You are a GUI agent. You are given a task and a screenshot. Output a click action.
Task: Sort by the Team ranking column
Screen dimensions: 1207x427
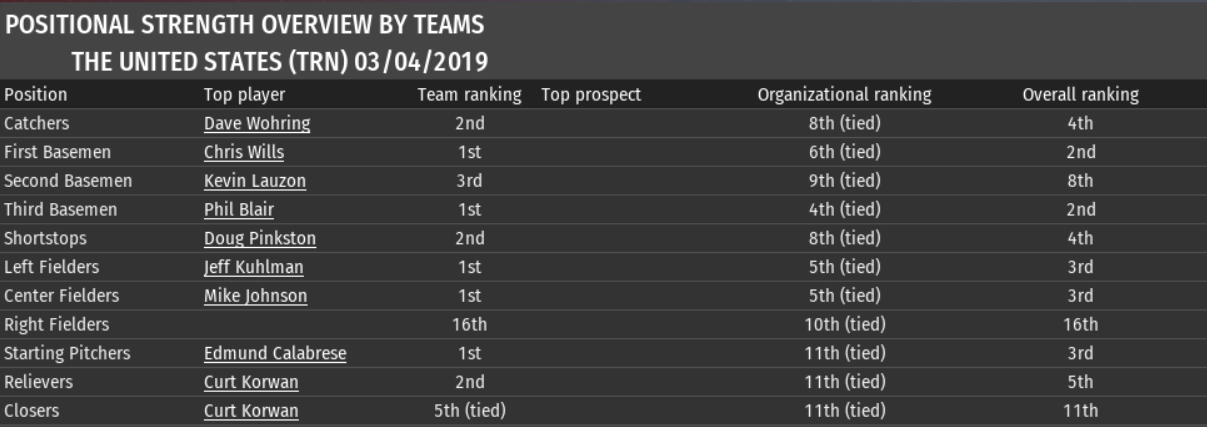pos(469,96)
